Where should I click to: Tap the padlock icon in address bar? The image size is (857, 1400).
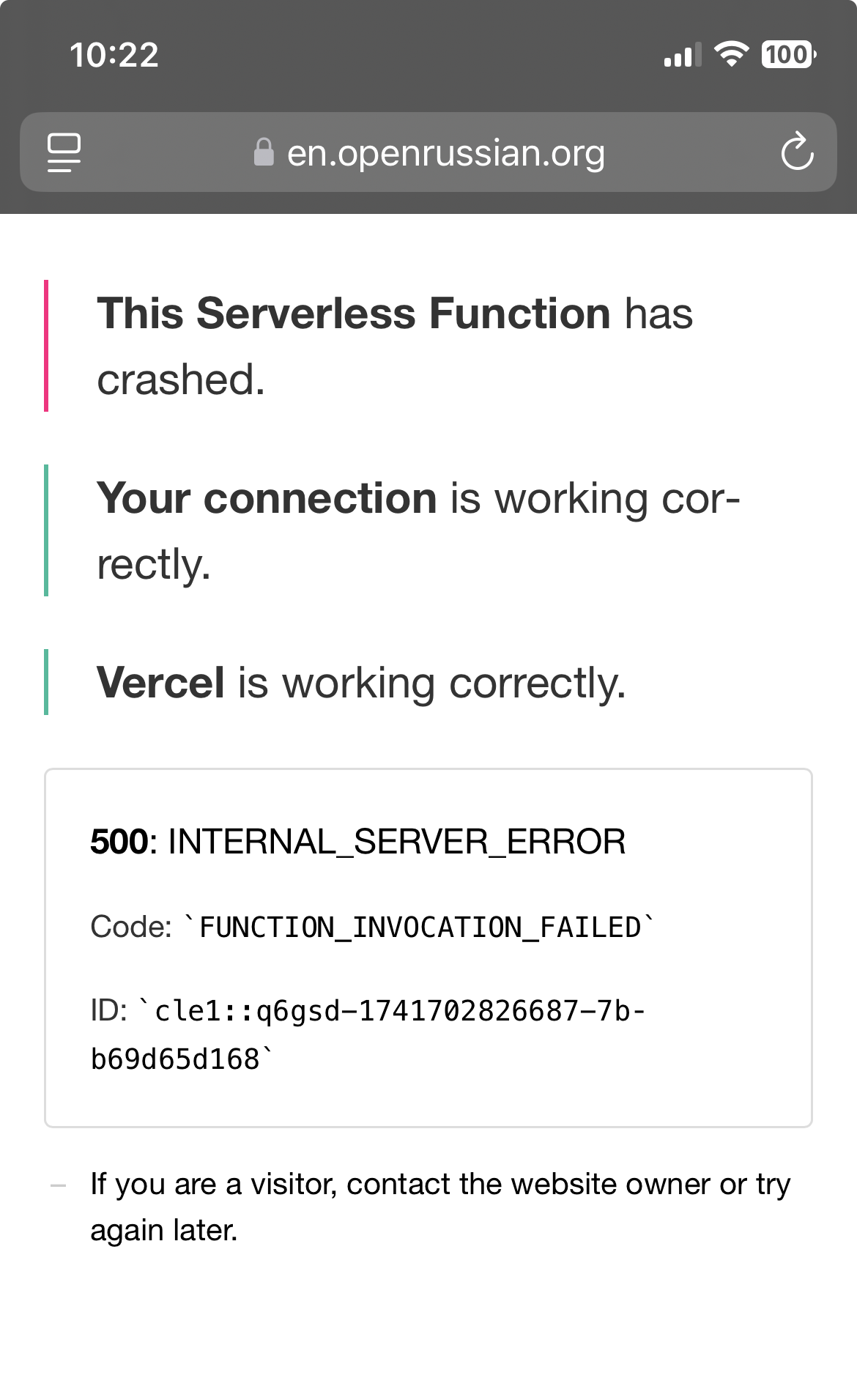click(264, 152)
